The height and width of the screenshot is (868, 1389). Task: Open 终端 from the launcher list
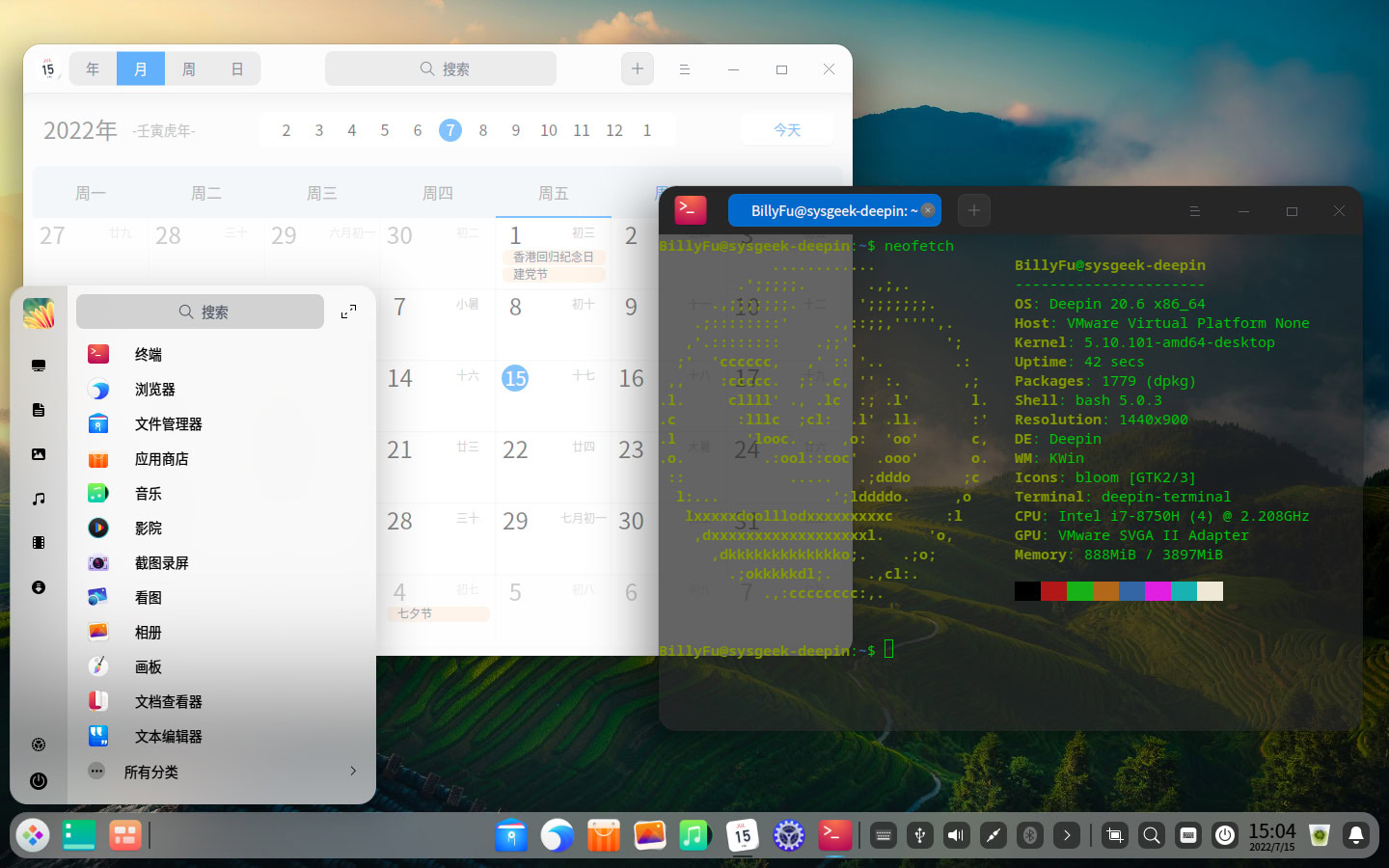(x=221, y=355)
